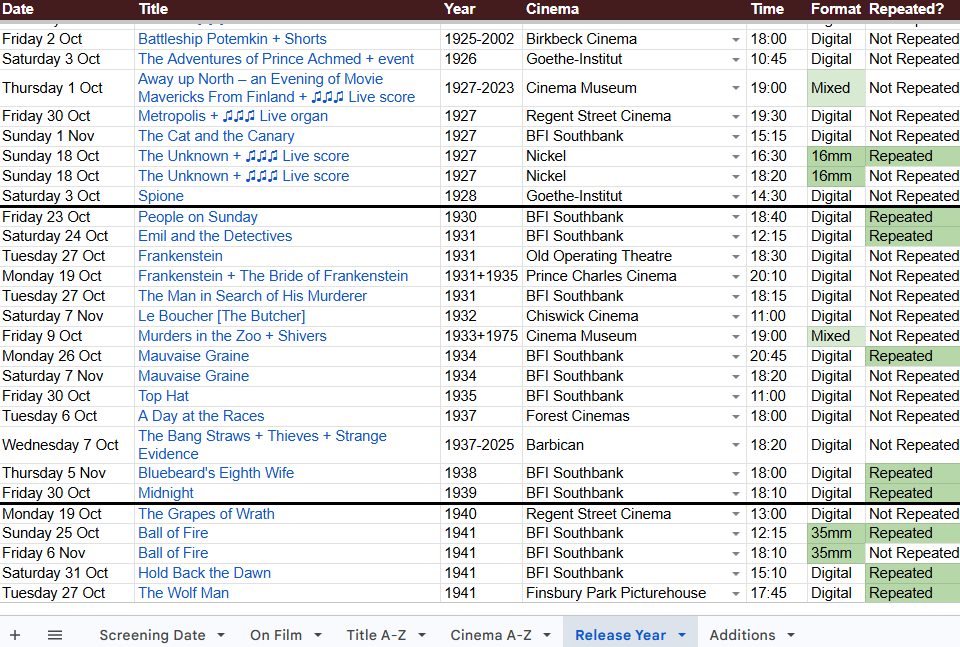This screenshot has height=647, width=960.
Task: Open Cinema A-Z tab dropdown arrow
Action: tap(547, 635)
